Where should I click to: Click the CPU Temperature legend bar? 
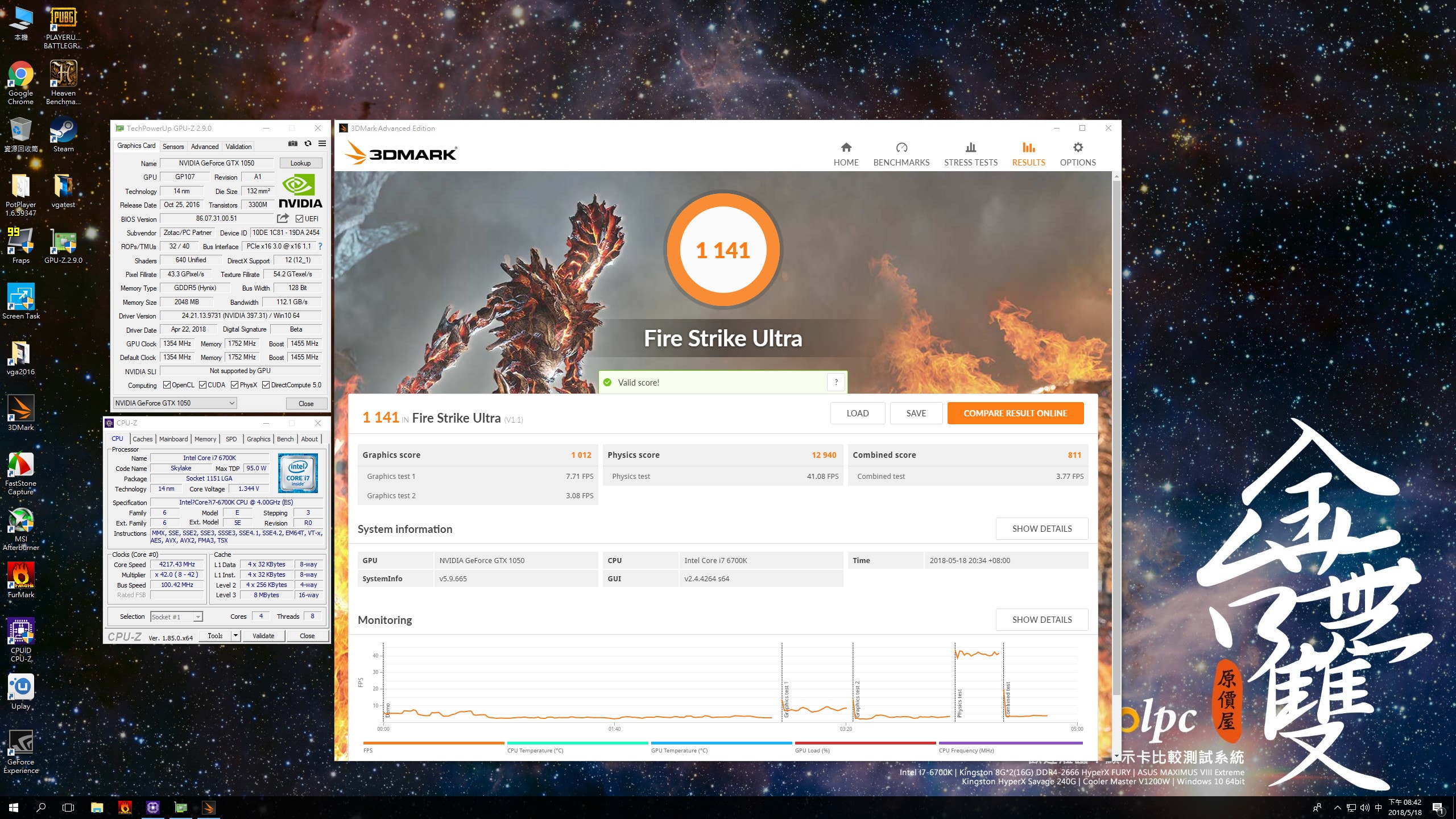tap(577, 743)
